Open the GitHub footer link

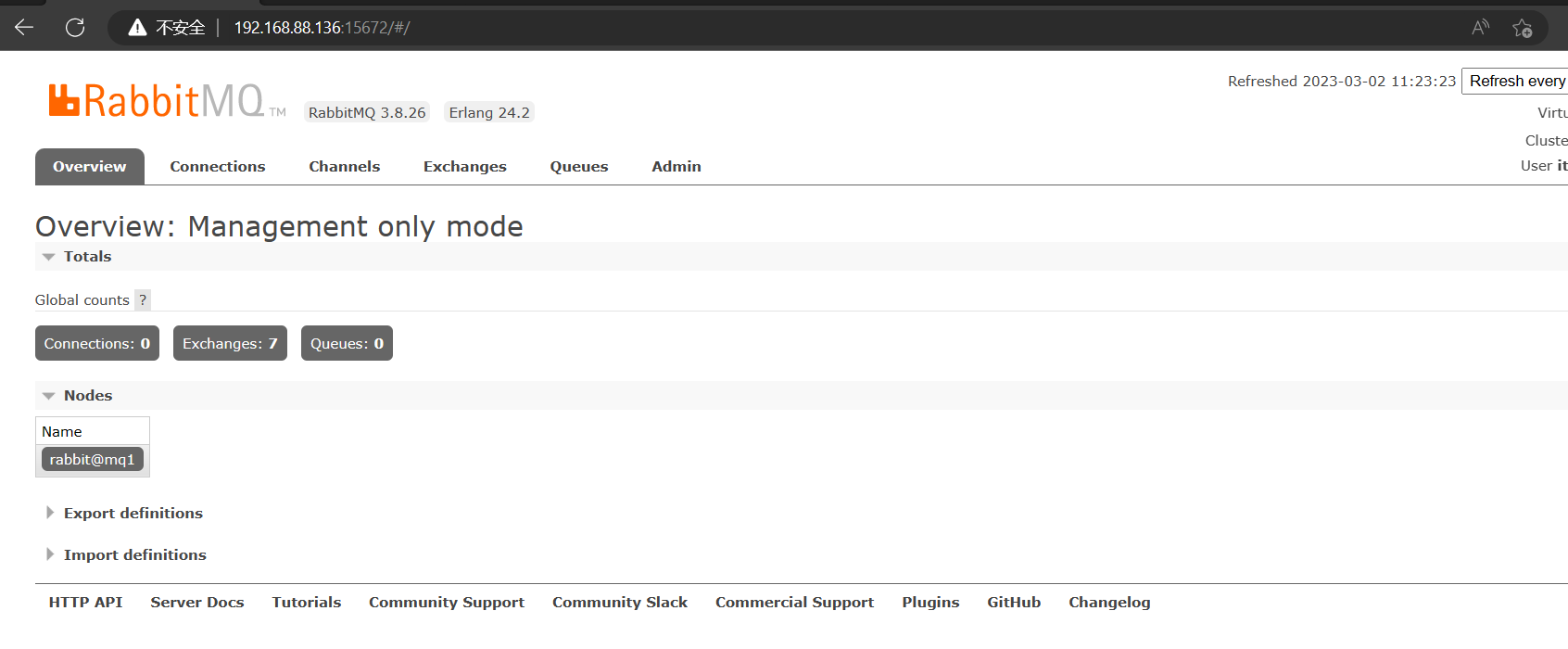tap(1014, 603)
